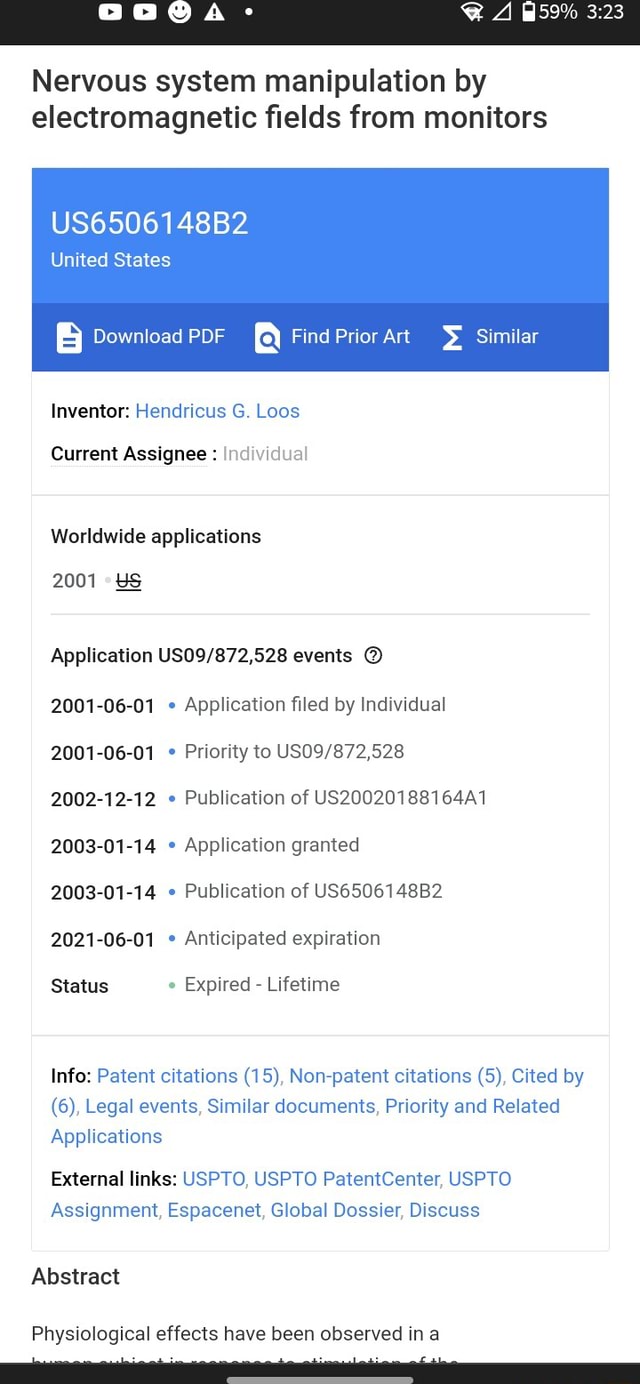Tap the first YouTube notification icon
640x1384 pixels.
coord(110,12)
